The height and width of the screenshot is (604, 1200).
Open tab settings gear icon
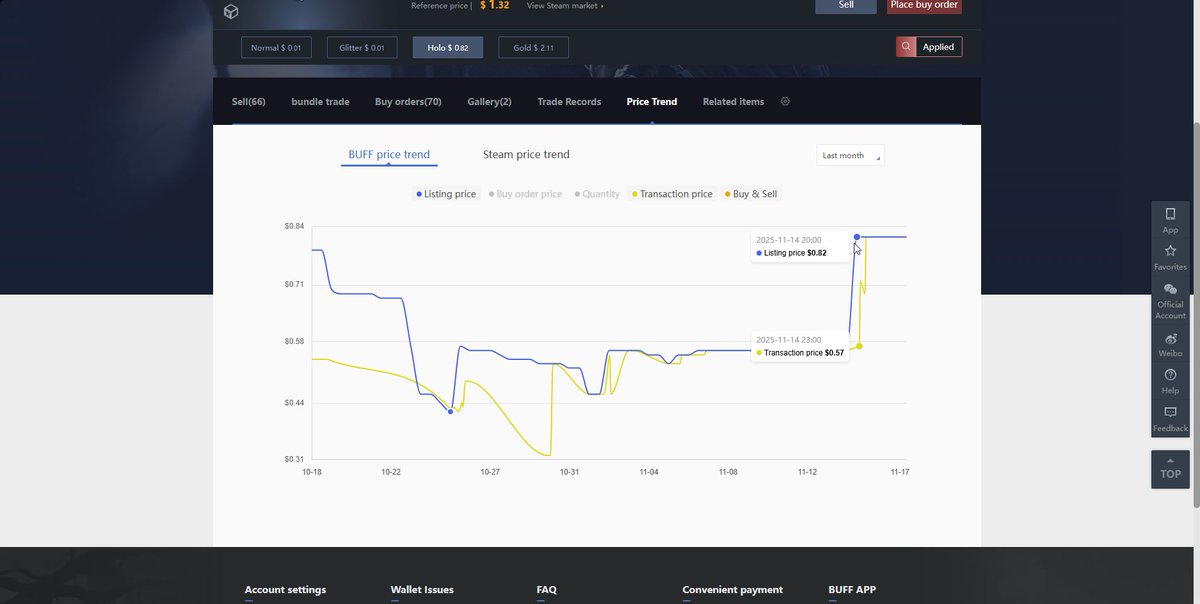pyautogui.click(x=785, y=101)
